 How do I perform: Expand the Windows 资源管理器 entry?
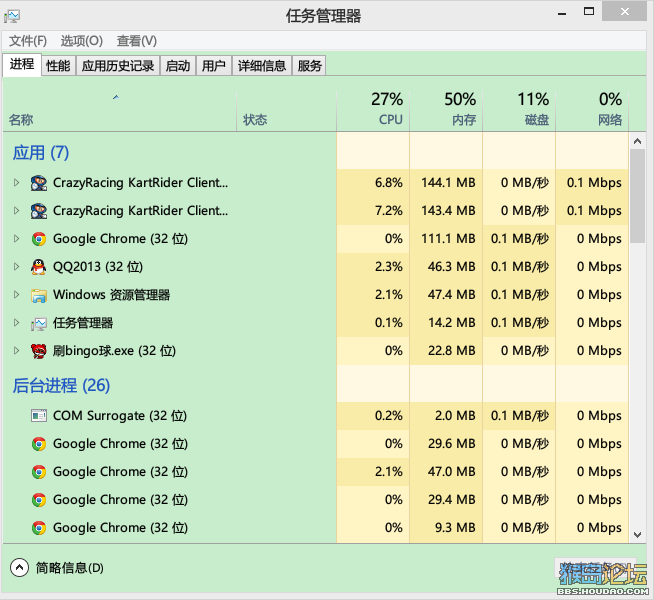[x=16, y=294]
